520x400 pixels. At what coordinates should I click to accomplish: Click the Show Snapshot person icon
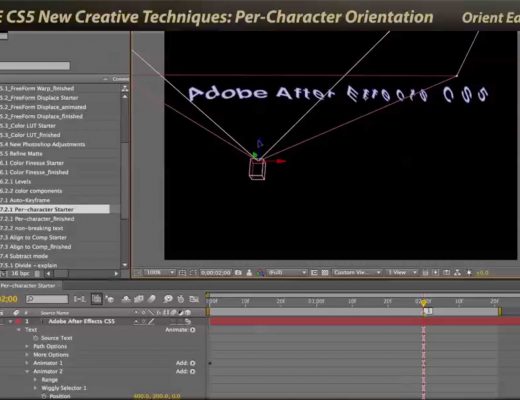249,273
